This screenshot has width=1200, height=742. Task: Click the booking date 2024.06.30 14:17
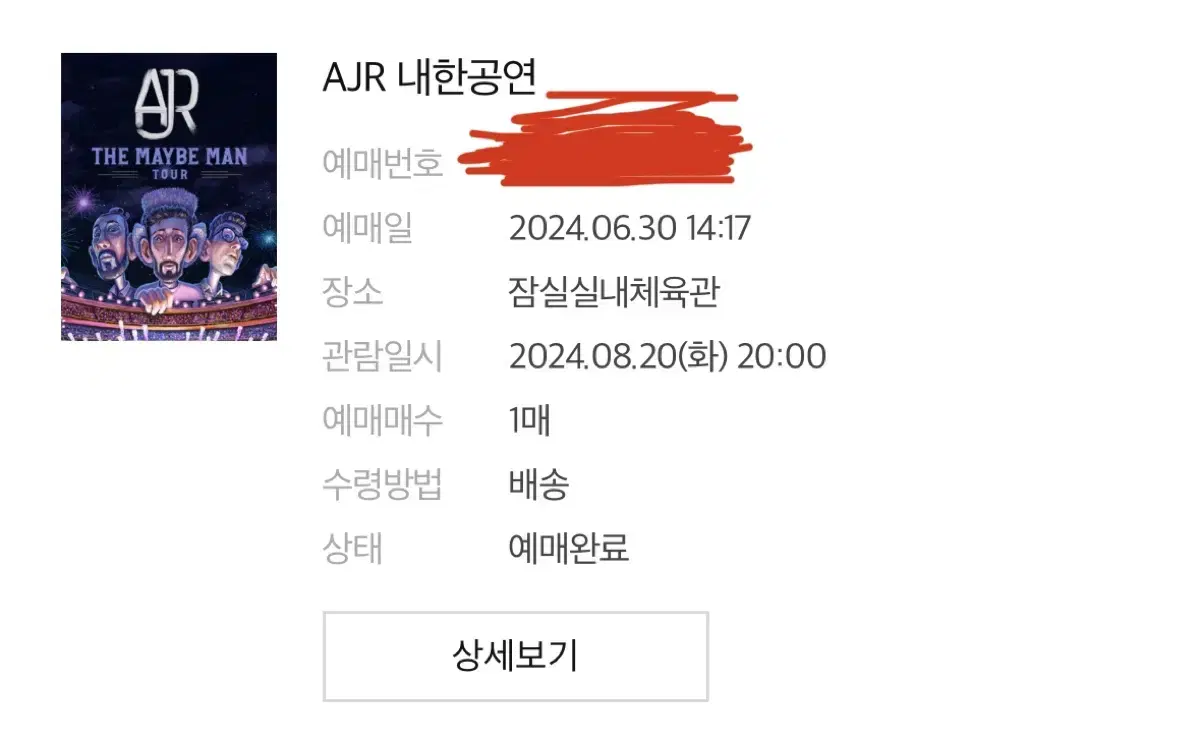(x=629, y=228)
